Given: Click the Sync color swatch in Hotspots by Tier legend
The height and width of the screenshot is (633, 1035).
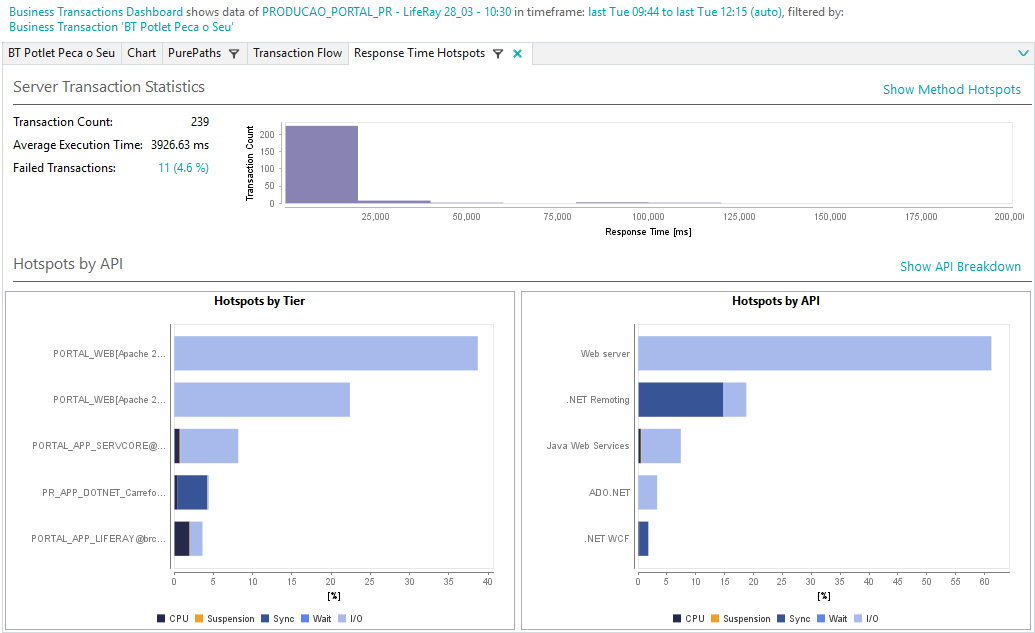Looking at the screenshot, I should pyautogui.click(x=264, y=618).
